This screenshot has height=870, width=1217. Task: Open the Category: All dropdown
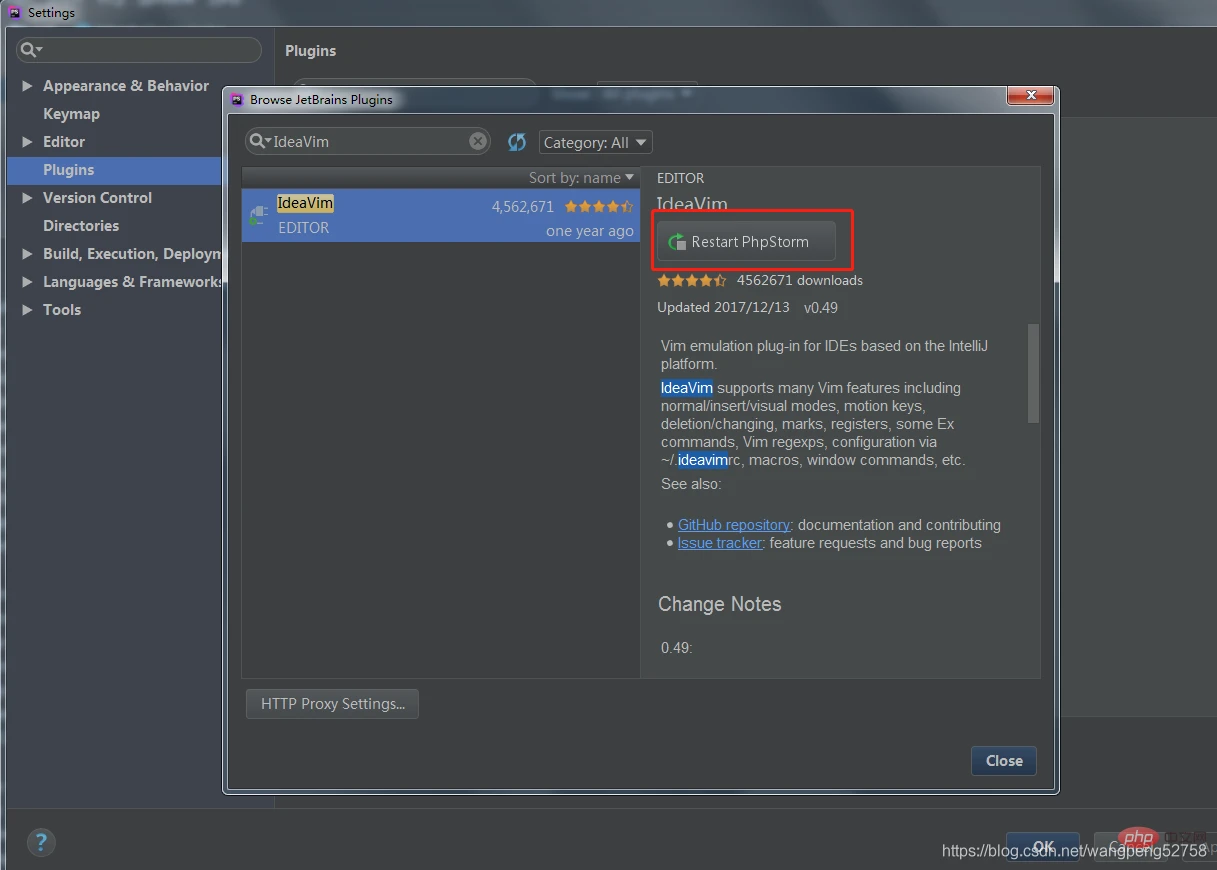pos(595,142)
